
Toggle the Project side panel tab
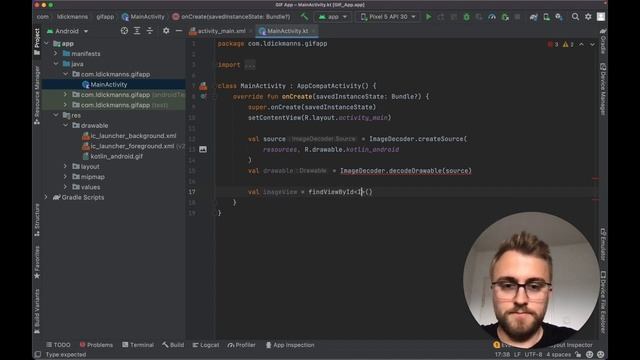point(37,42)
